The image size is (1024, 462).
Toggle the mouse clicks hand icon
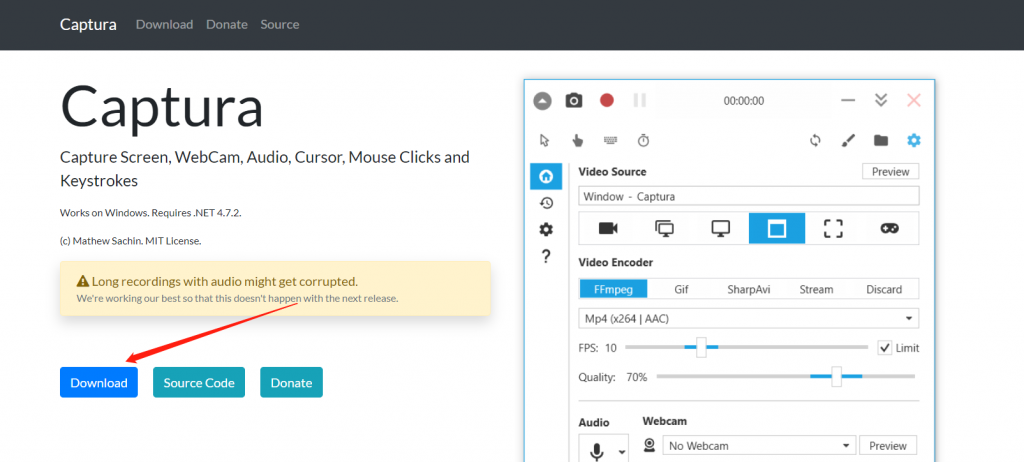577,140
